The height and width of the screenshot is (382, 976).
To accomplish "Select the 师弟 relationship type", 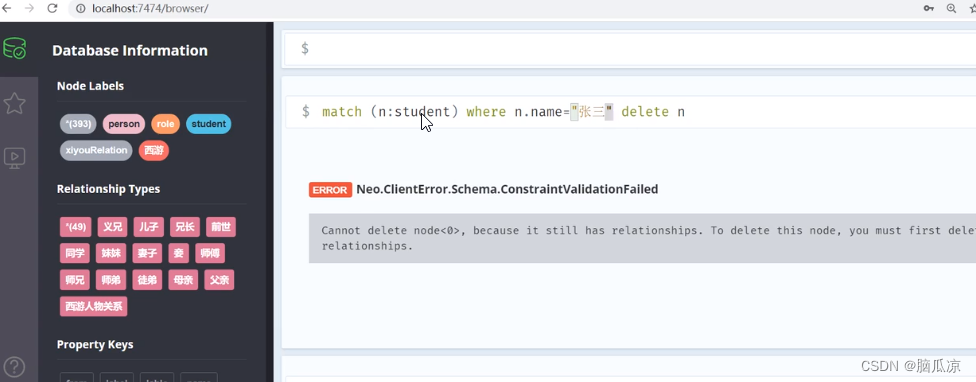I will (111, 280).
